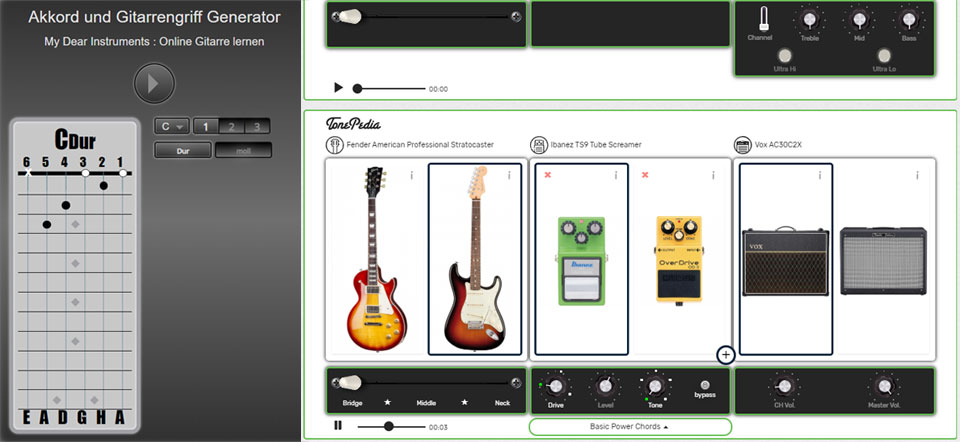Viewport: 960px width, 442px height.
Task: Show info for the Stratocaster guitar
Action: [x=509, y=175]
